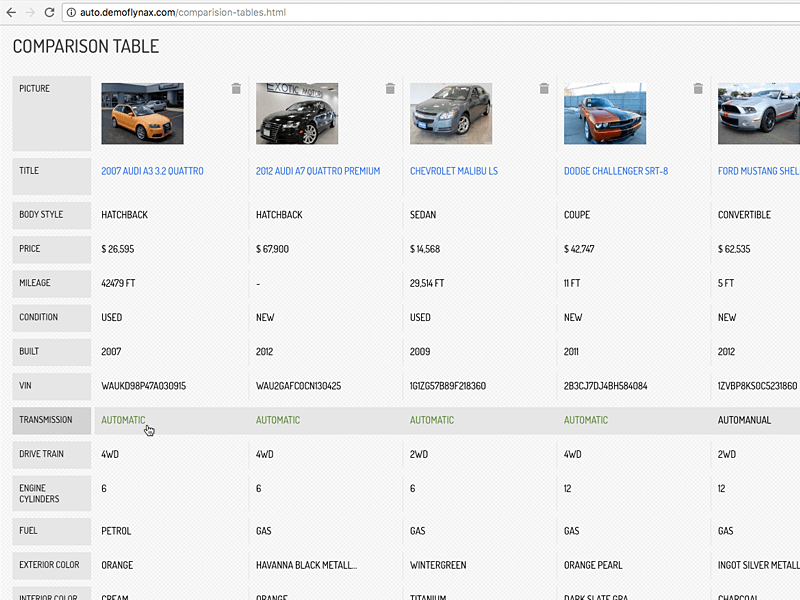Select the Title row header
The height and width of the screenshot is (600, 800).
click(52, 176)
